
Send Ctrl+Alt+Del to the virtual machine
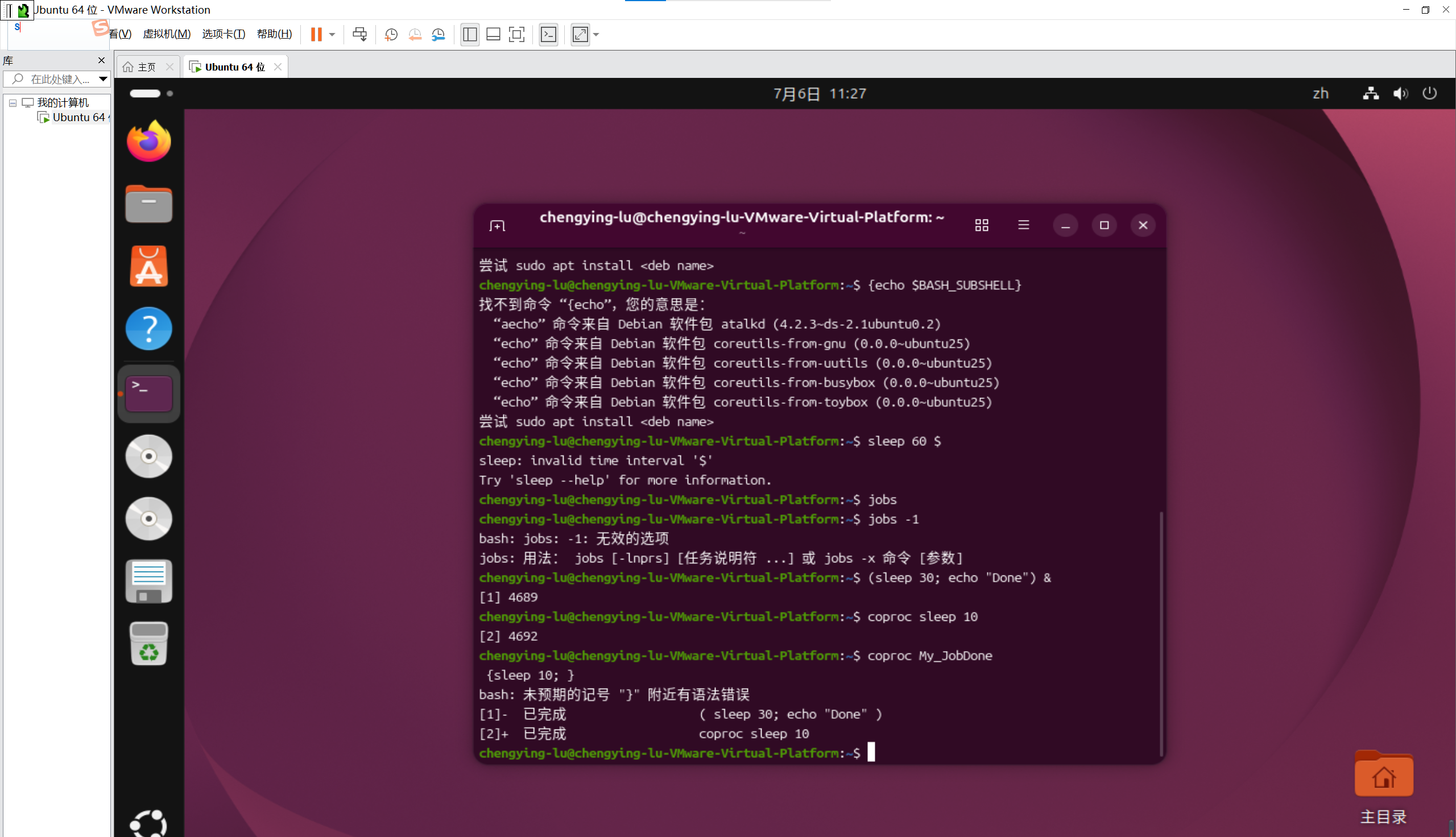(360, 35)
